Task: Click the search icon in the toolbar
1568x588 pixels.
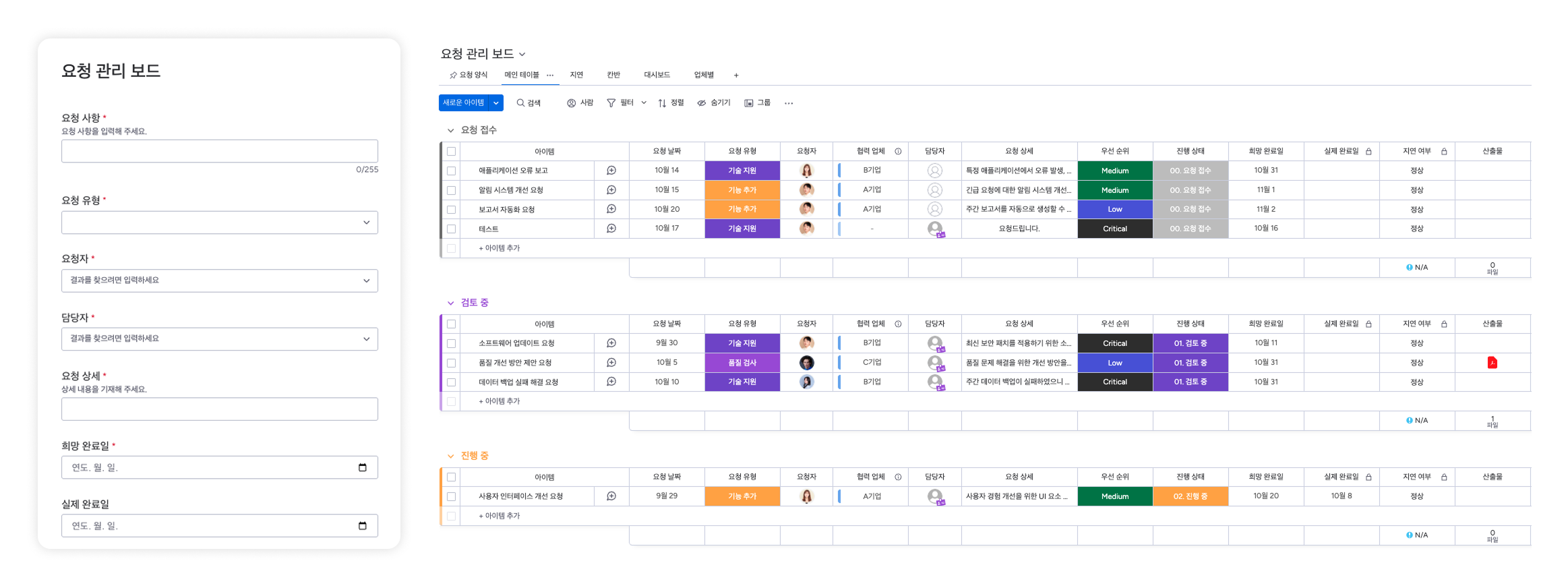Action: pos(520,103)
